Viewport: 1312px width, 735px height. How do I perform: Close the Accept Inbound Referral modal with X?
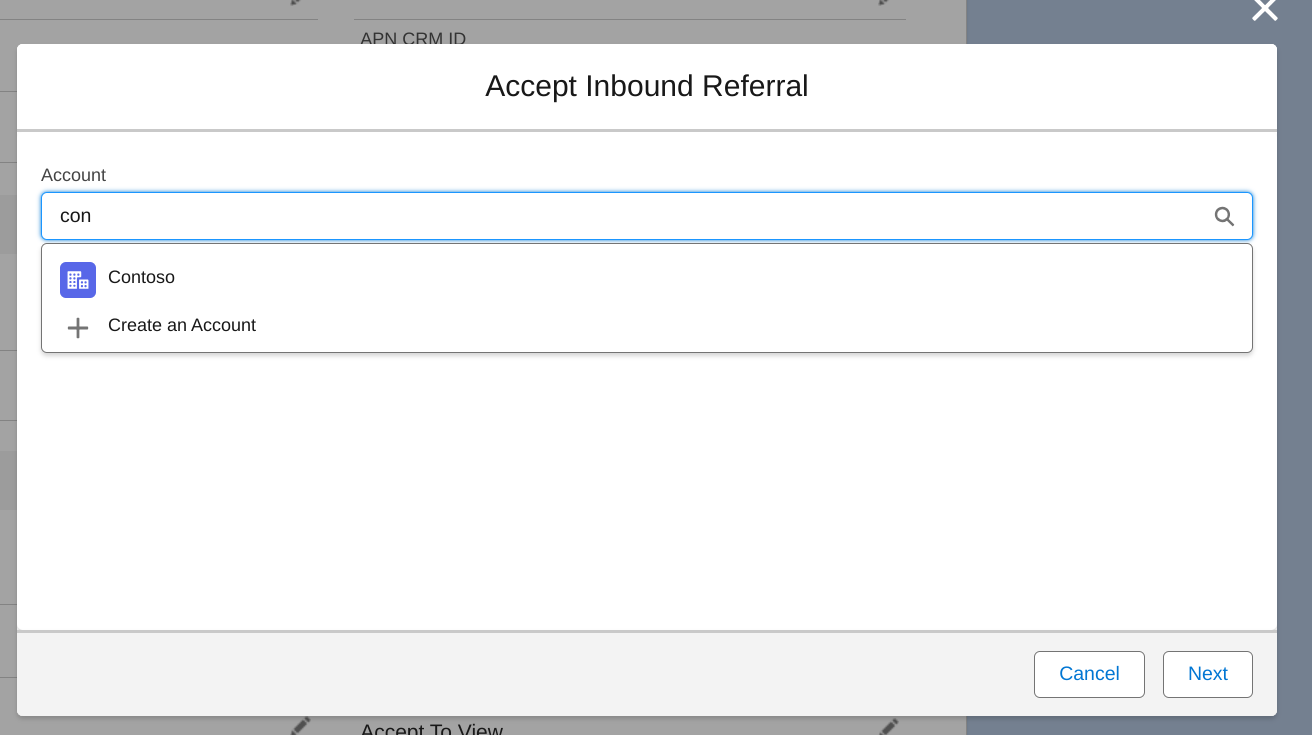click(1264, 10)
